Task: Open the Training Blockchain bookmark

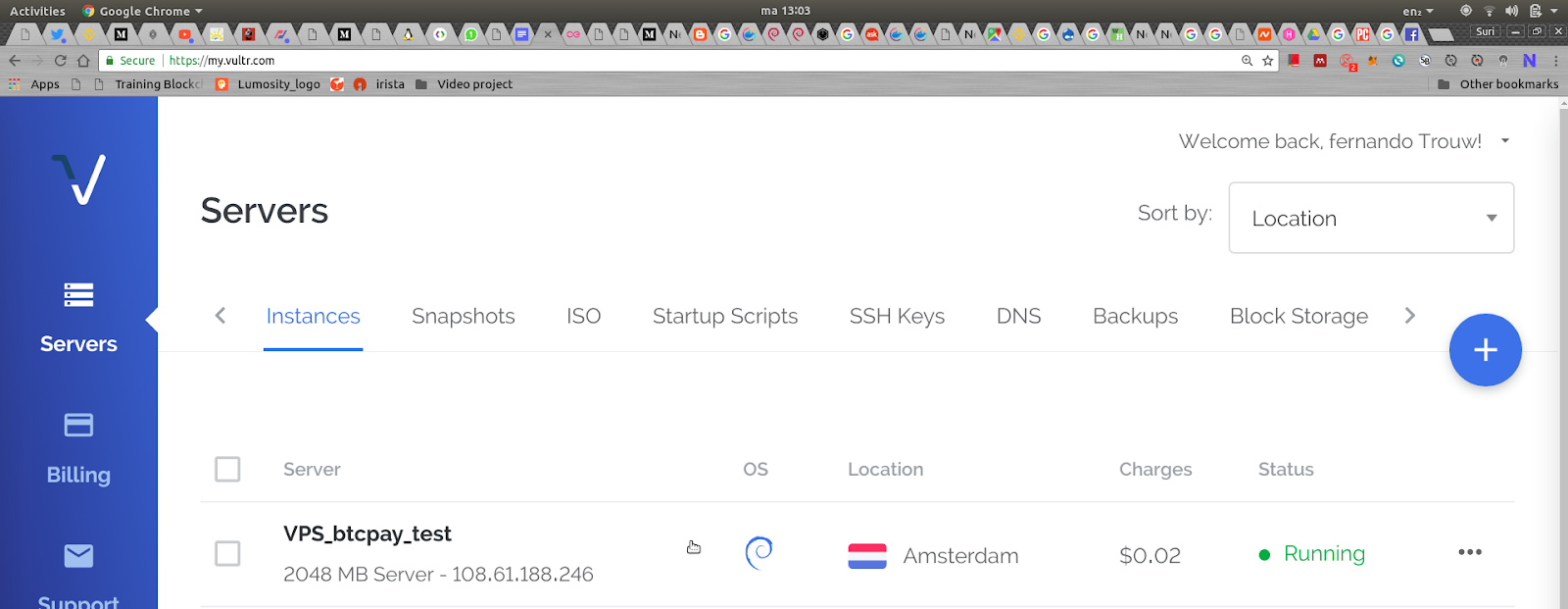Action: point(149,84)
